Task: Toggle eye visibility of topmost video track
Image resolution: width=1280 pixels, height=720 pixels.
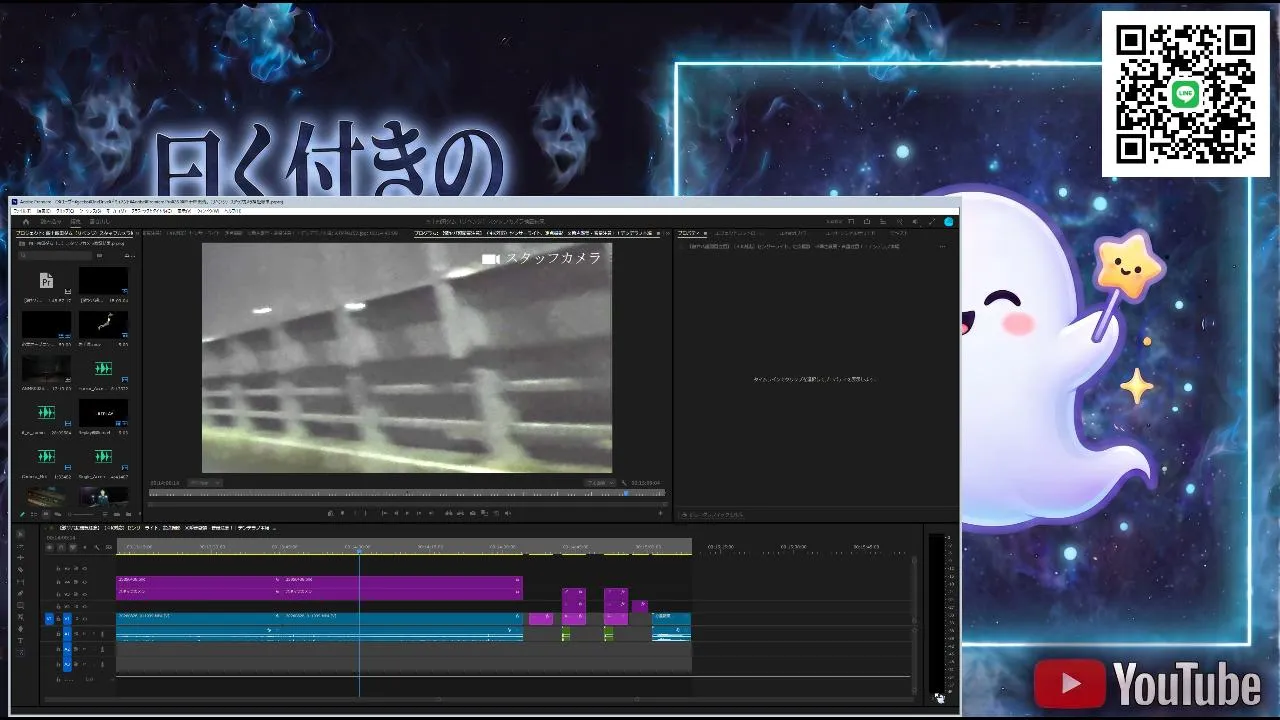Action: 84,568
